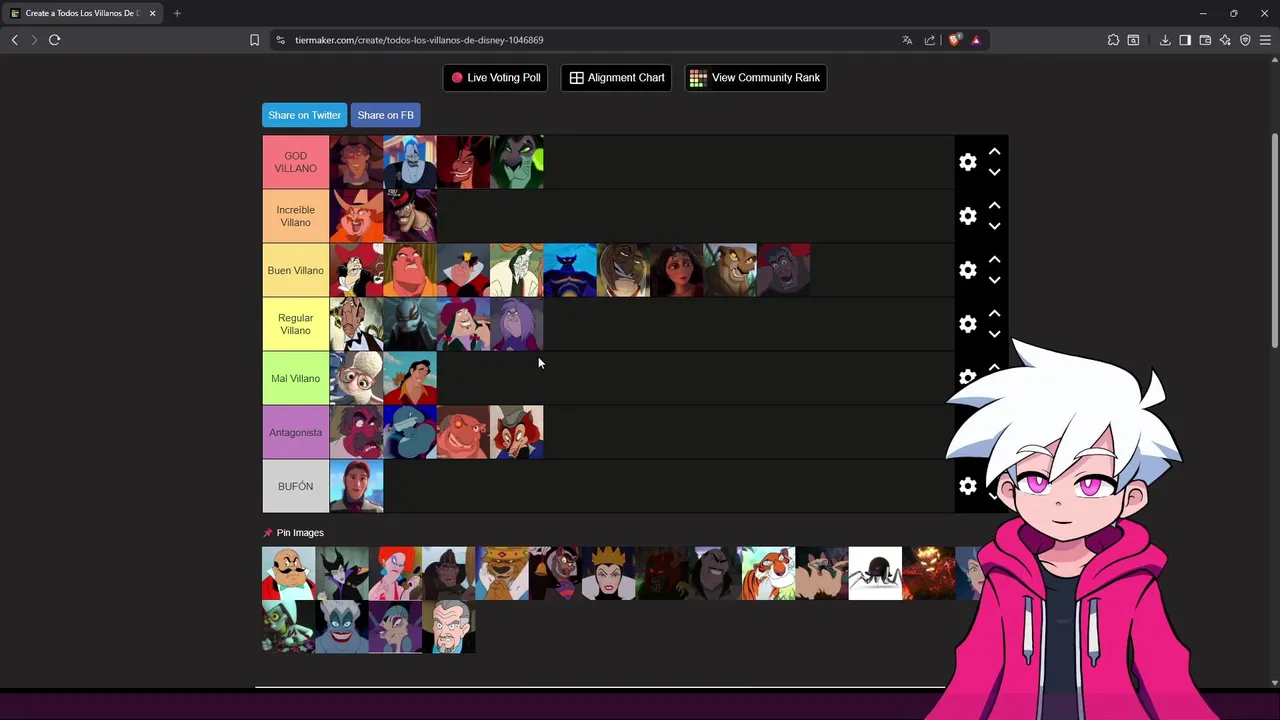Open Brave Shields panel
This screenshot has height=720, width=1280.
click(x=954, y=40)
